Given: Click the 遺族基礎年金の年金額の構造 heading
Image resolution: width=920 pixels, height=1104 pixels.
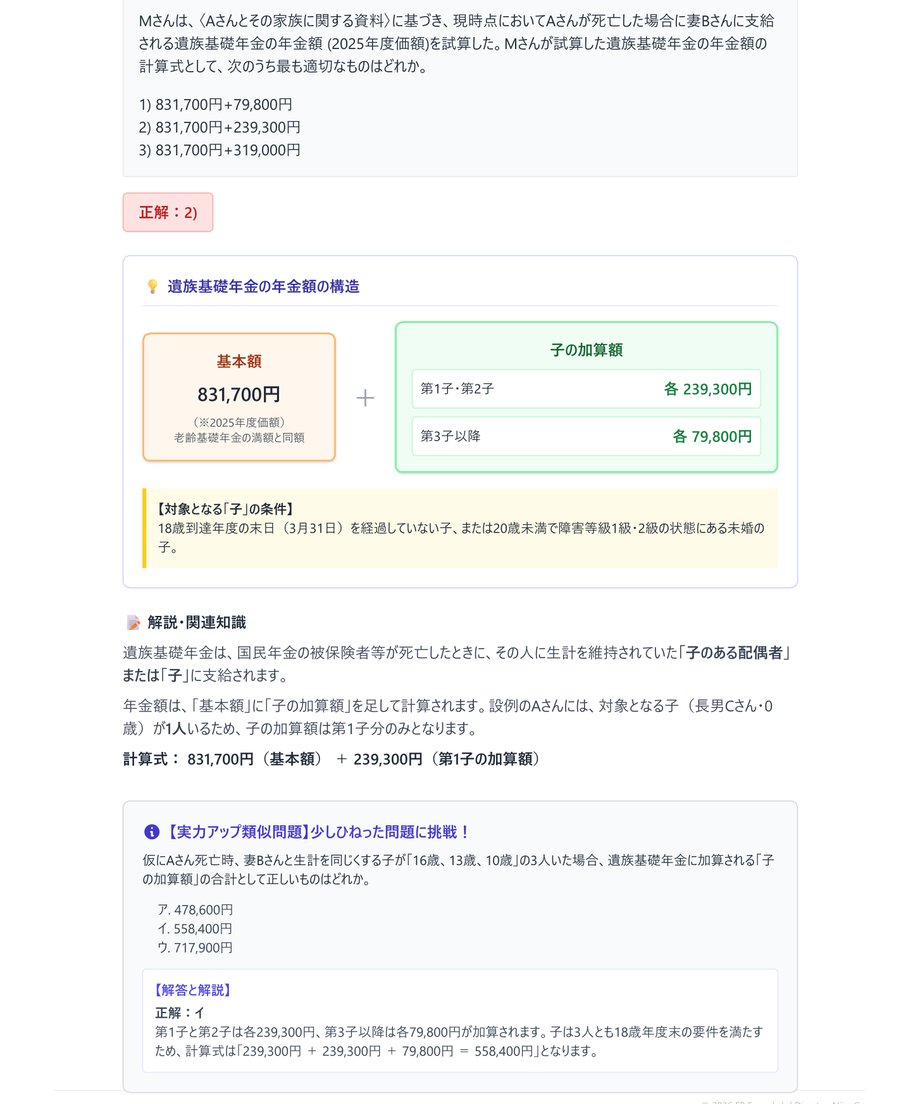Looking at the screenshot, I should [263, 287].
